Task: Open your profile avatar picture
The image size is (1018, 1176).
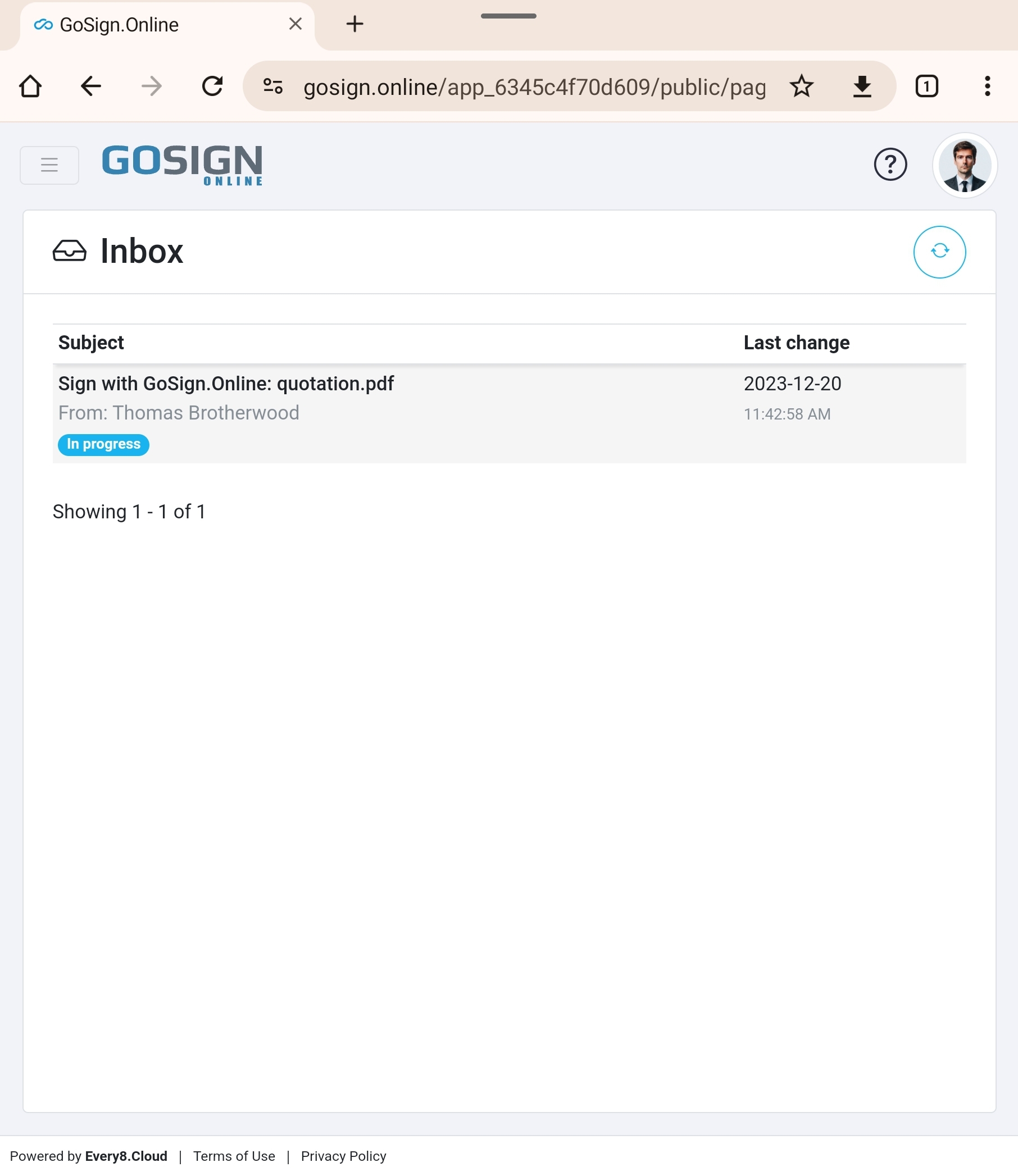Action: (x=965, y=165)
